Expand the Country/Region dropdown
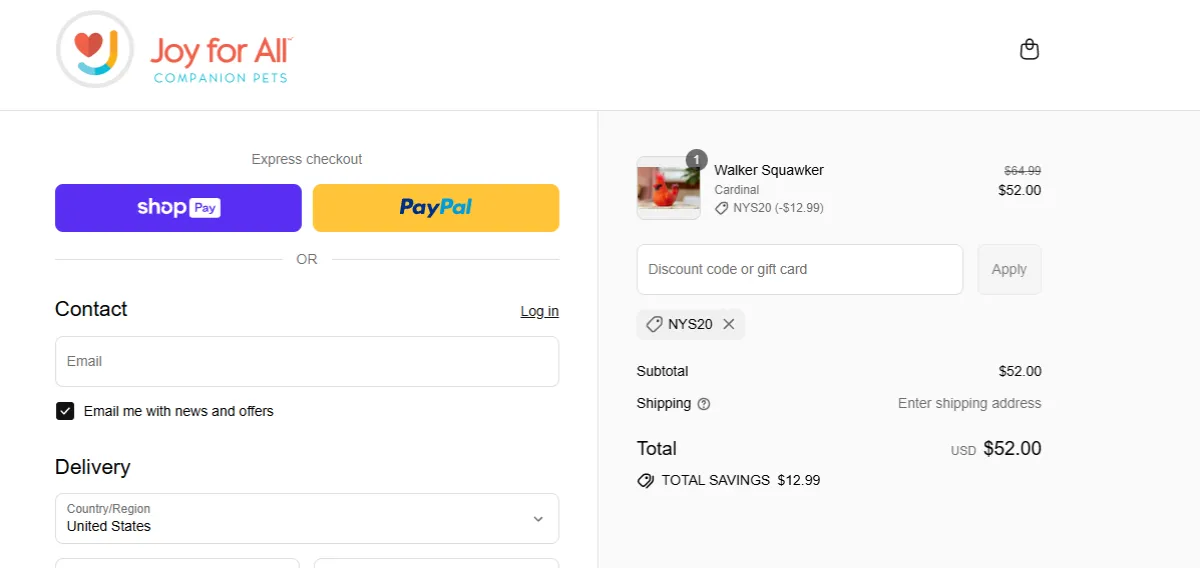This screenshot has width=1200, height=568. click(307, 518)
